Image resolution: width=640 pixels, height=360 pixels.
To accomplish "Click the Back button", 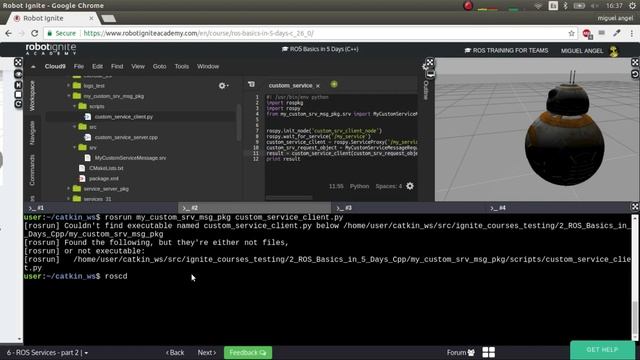I will 175,353.
